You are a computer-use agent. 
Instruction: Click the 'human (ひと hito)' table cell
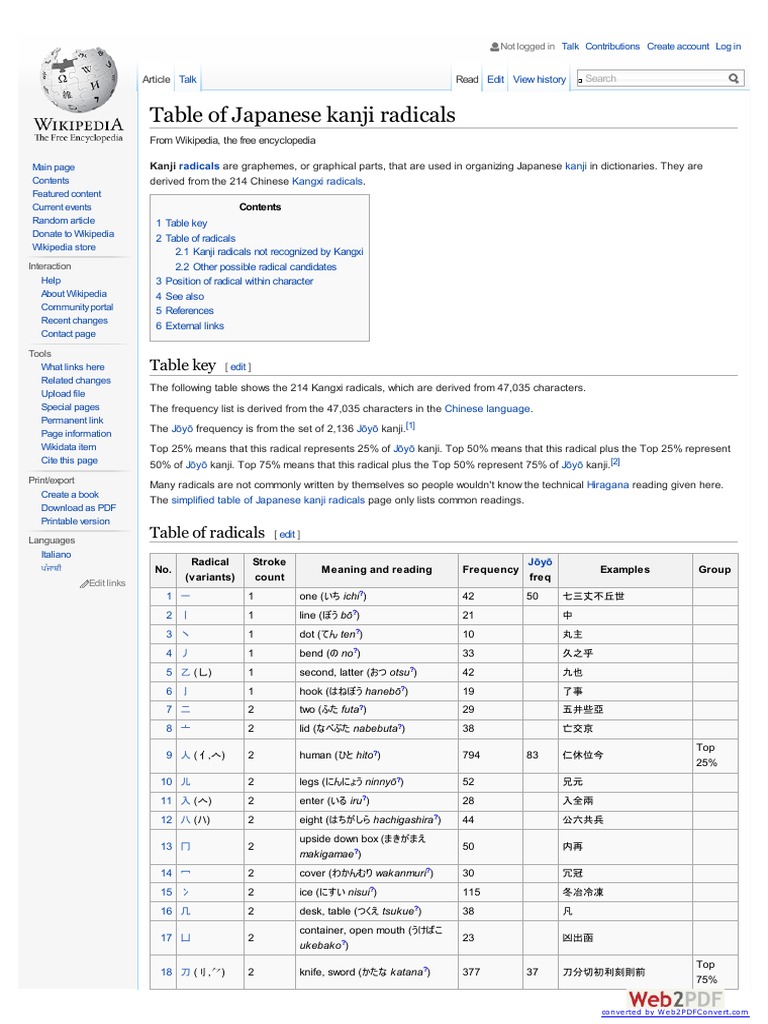(376, 755)
